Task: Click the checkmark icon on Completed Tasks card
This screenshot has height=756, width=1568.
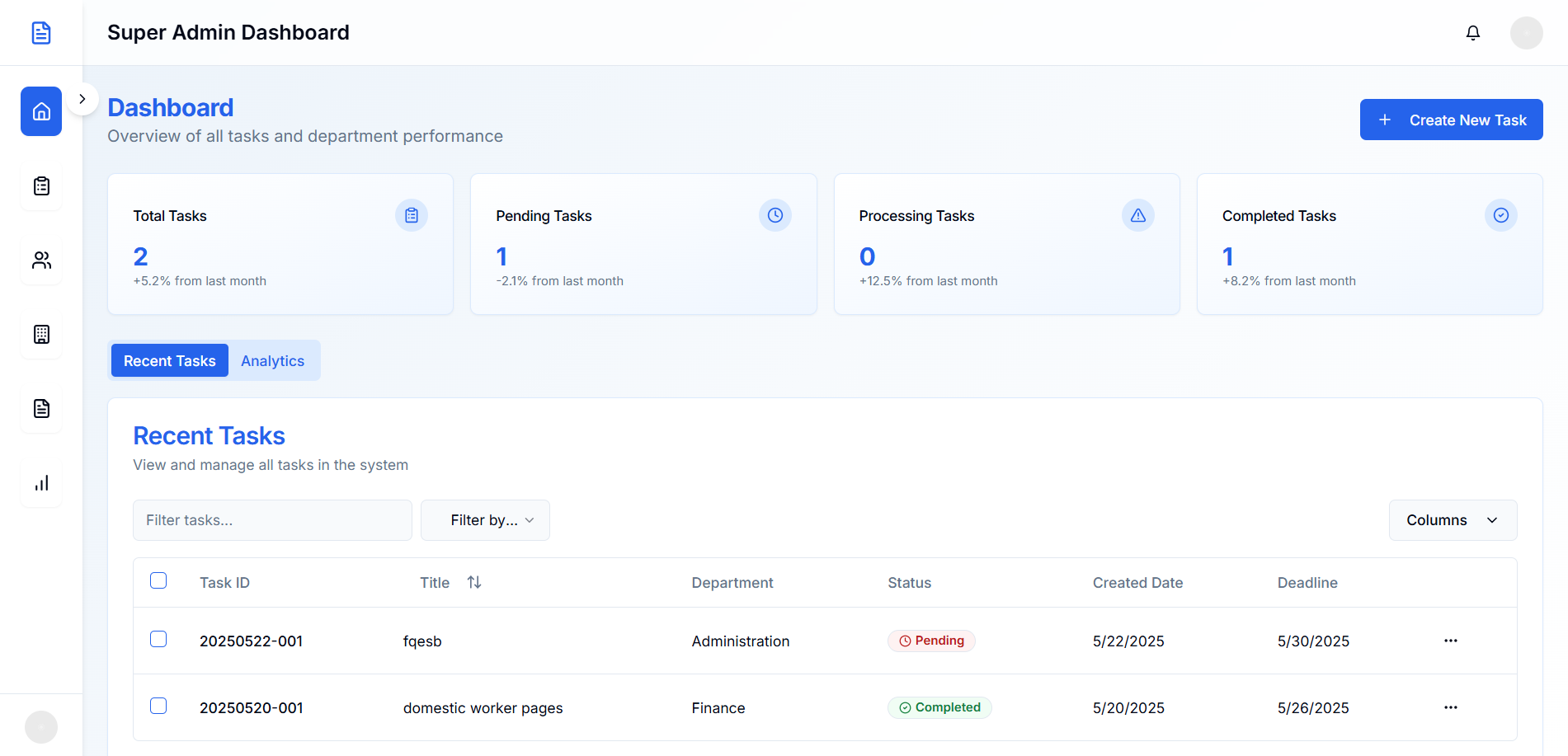Action: tap(1501, 215)
